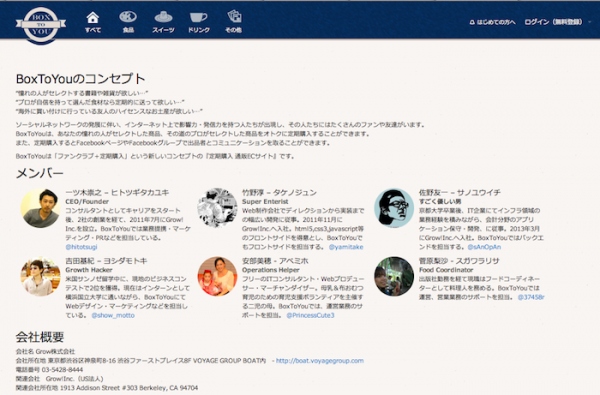Visit http://boat.voyagegroup.com link
The height and width of the screenshot is (395, 600).
tap(320, 361)
